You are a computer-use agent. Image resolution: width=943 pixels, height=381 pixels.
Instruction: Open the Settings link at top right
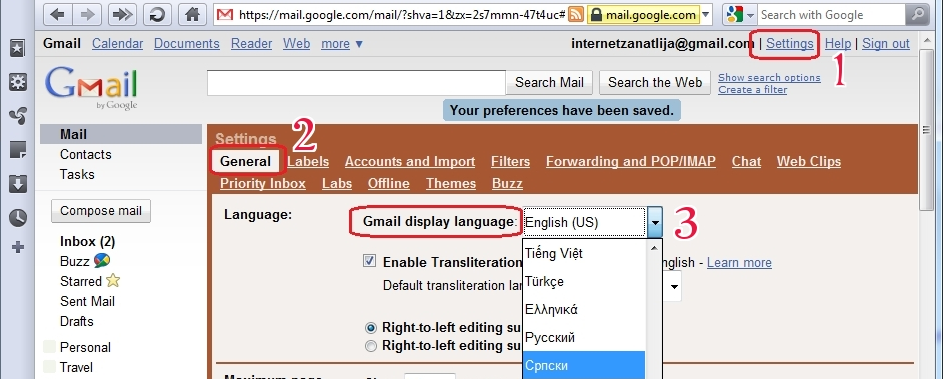(x=790, y=43)
